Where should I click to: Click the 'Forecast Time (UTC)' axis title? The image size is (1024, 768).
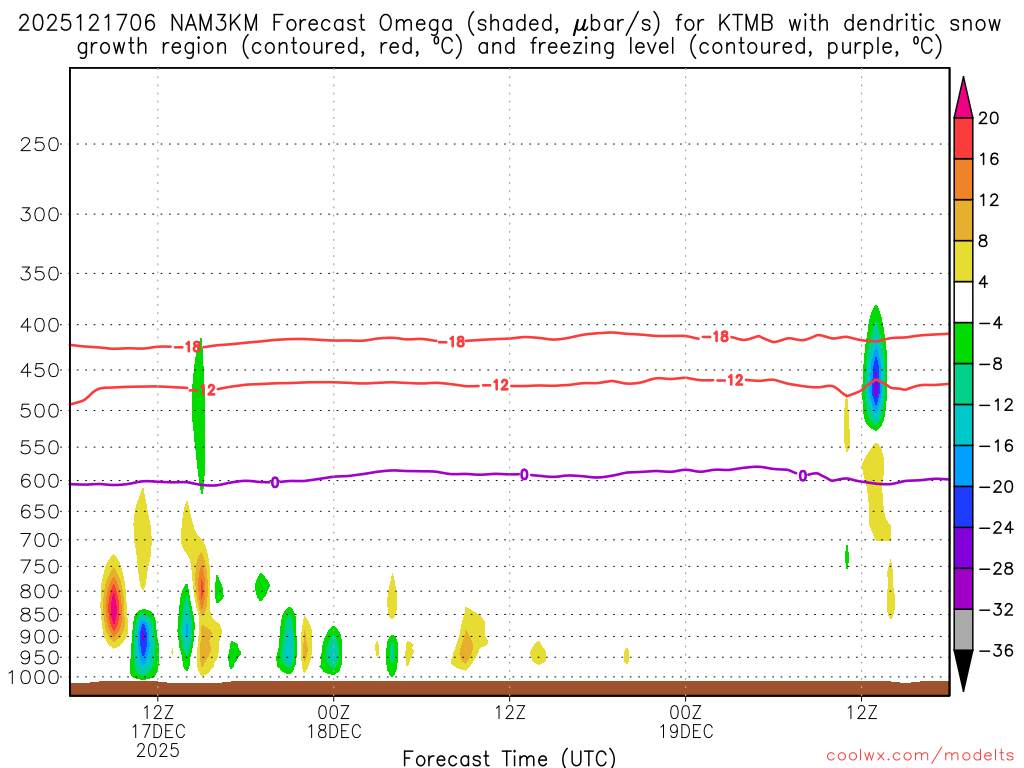[509, 758]
